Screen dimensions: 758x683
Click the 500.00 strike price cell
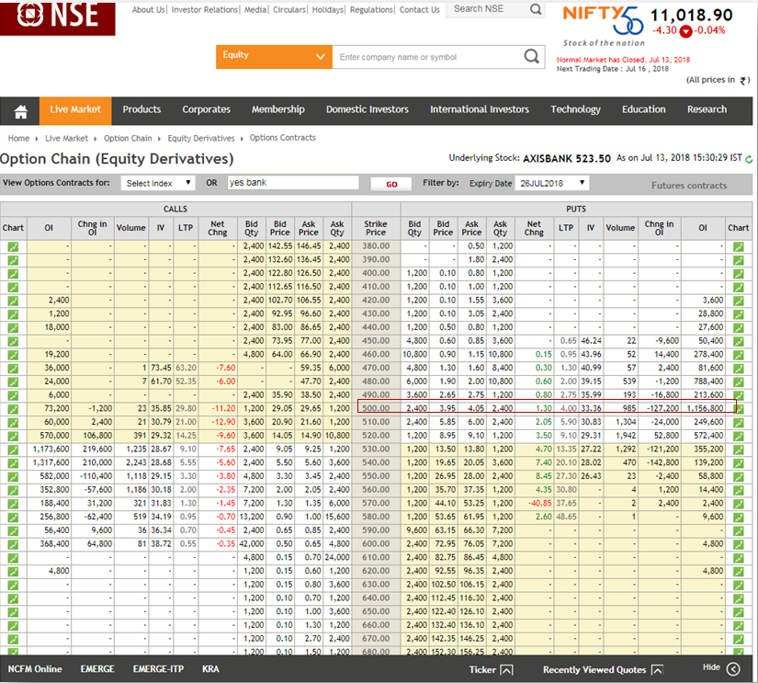(x=376, y=409)
